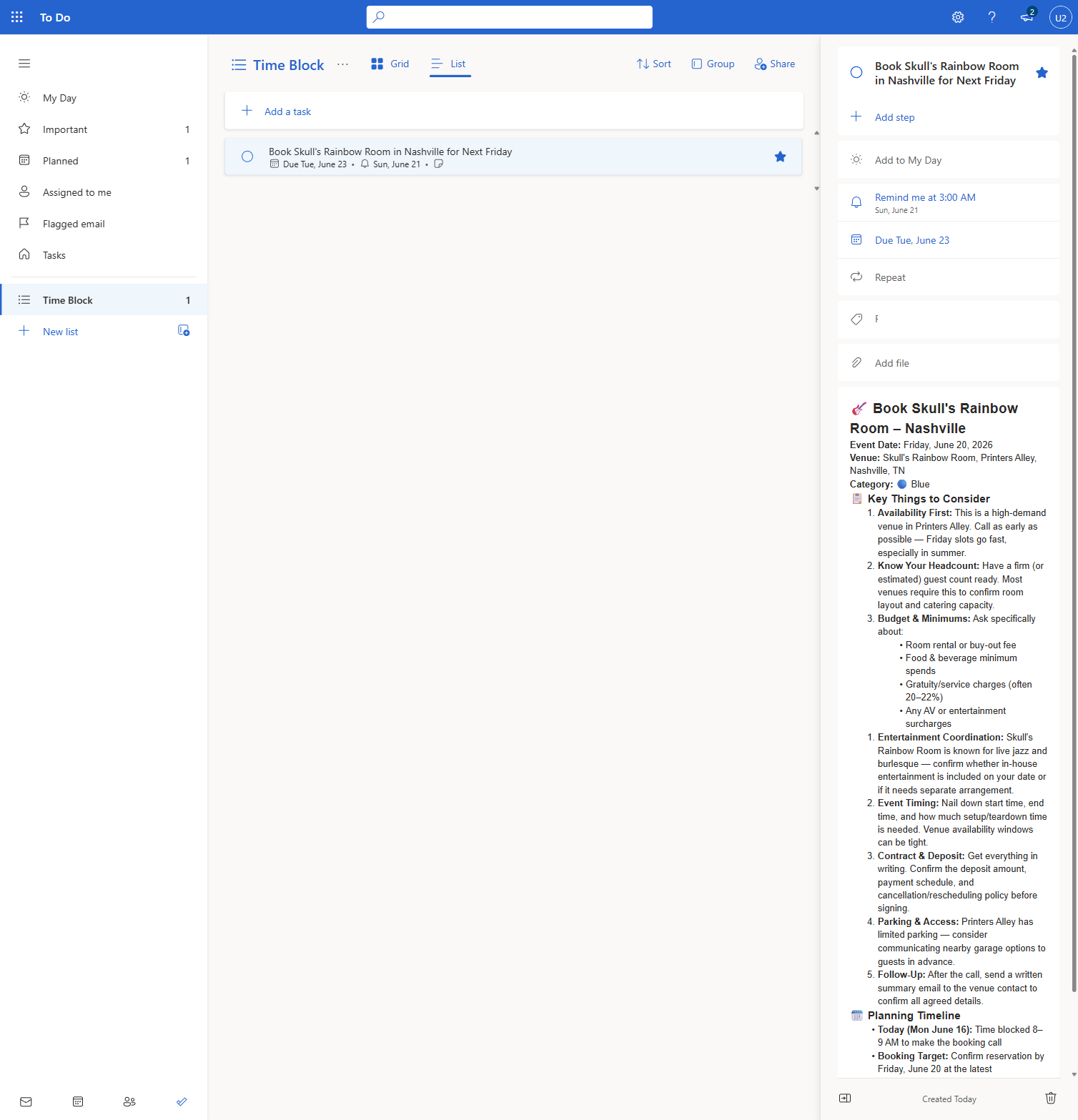Edit task title in detail pane
Screen dimensions: 1078x1120
click(x=946, y=73)
